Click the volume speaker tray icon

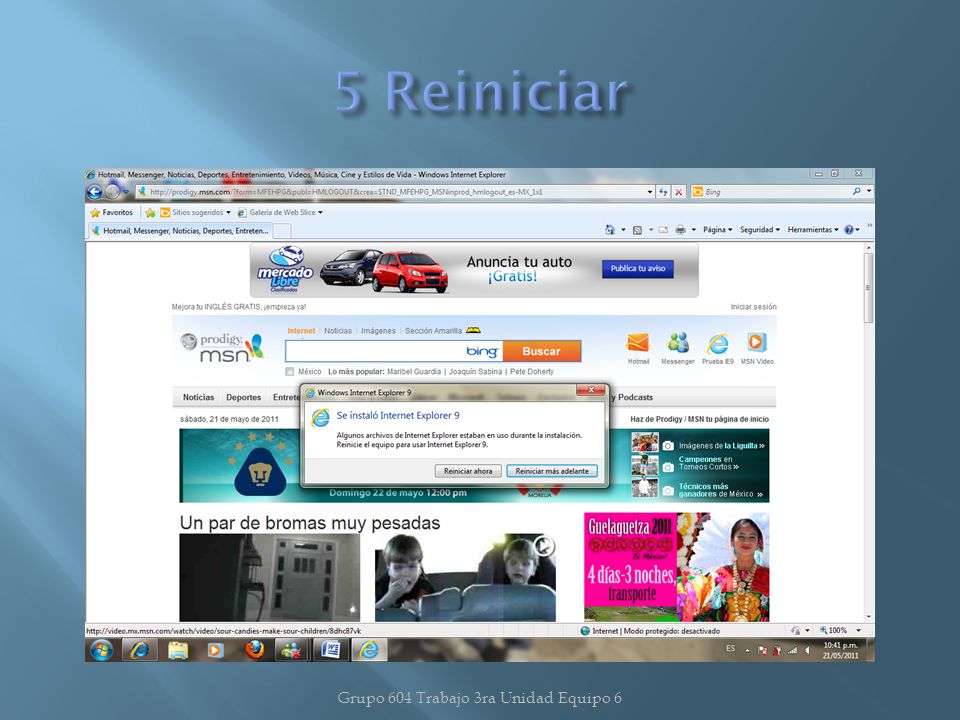pos(807,650)
